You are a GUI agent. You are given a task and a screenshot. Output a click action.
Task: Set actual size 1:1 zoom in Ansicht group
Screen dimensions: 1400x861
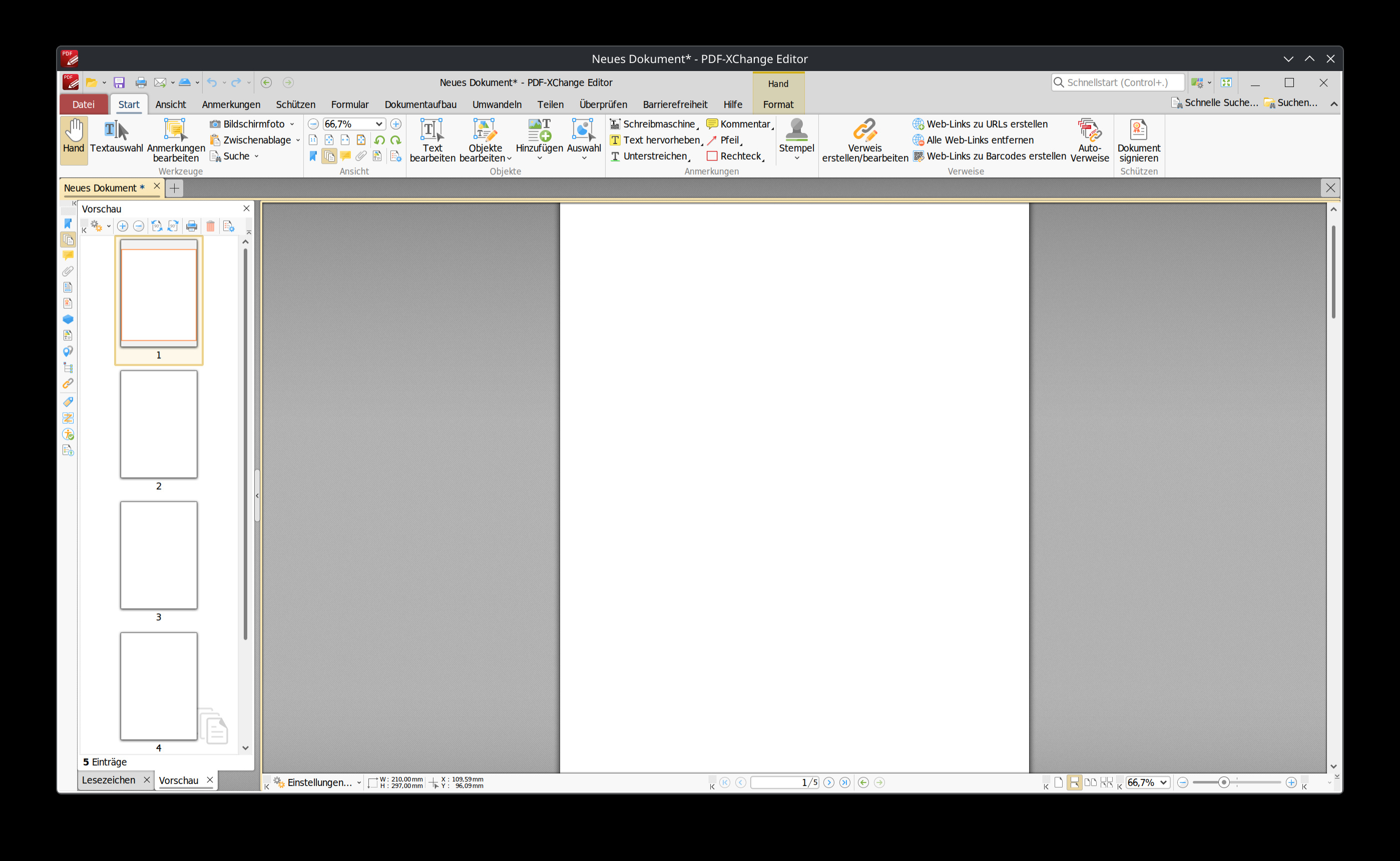(x=313, y=140)
